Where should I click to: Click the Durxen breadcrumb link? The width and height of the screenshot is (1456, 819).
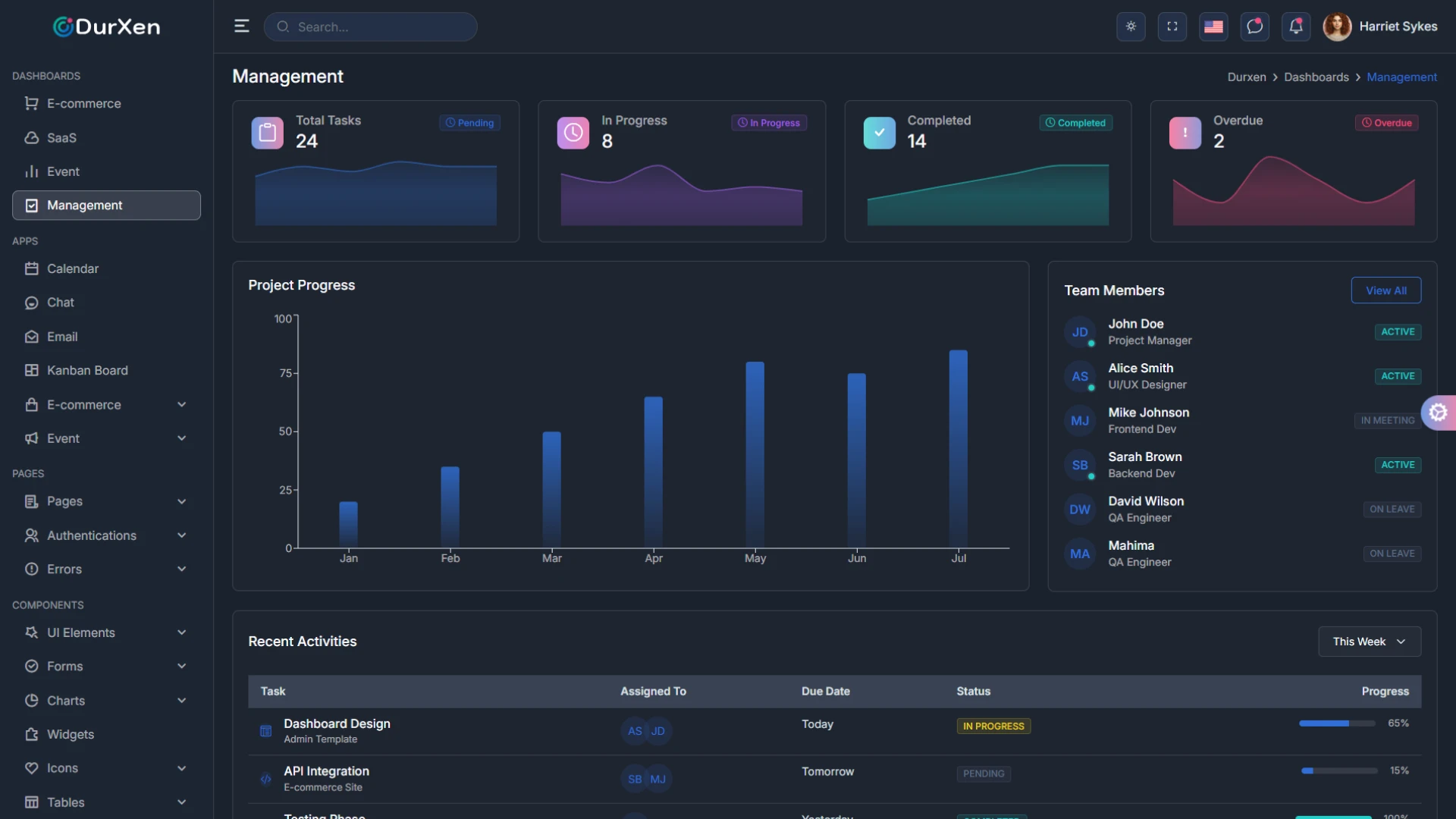click(1247, 77)
